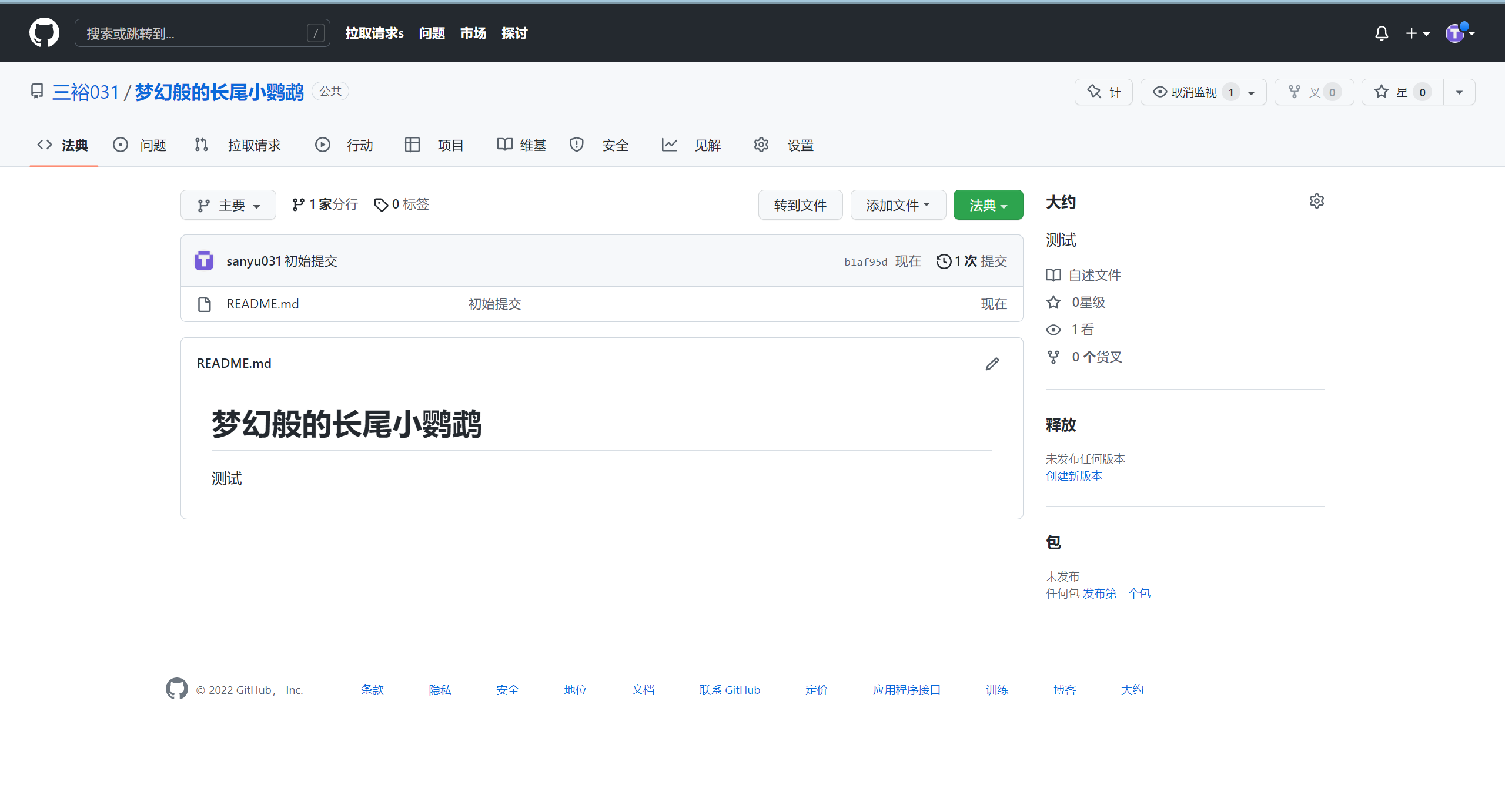This screenshot has height=812, width=1505.
Task: Open the 梦幻般的长尾小鹦鹉 repository link
Action: click(219, 92)
